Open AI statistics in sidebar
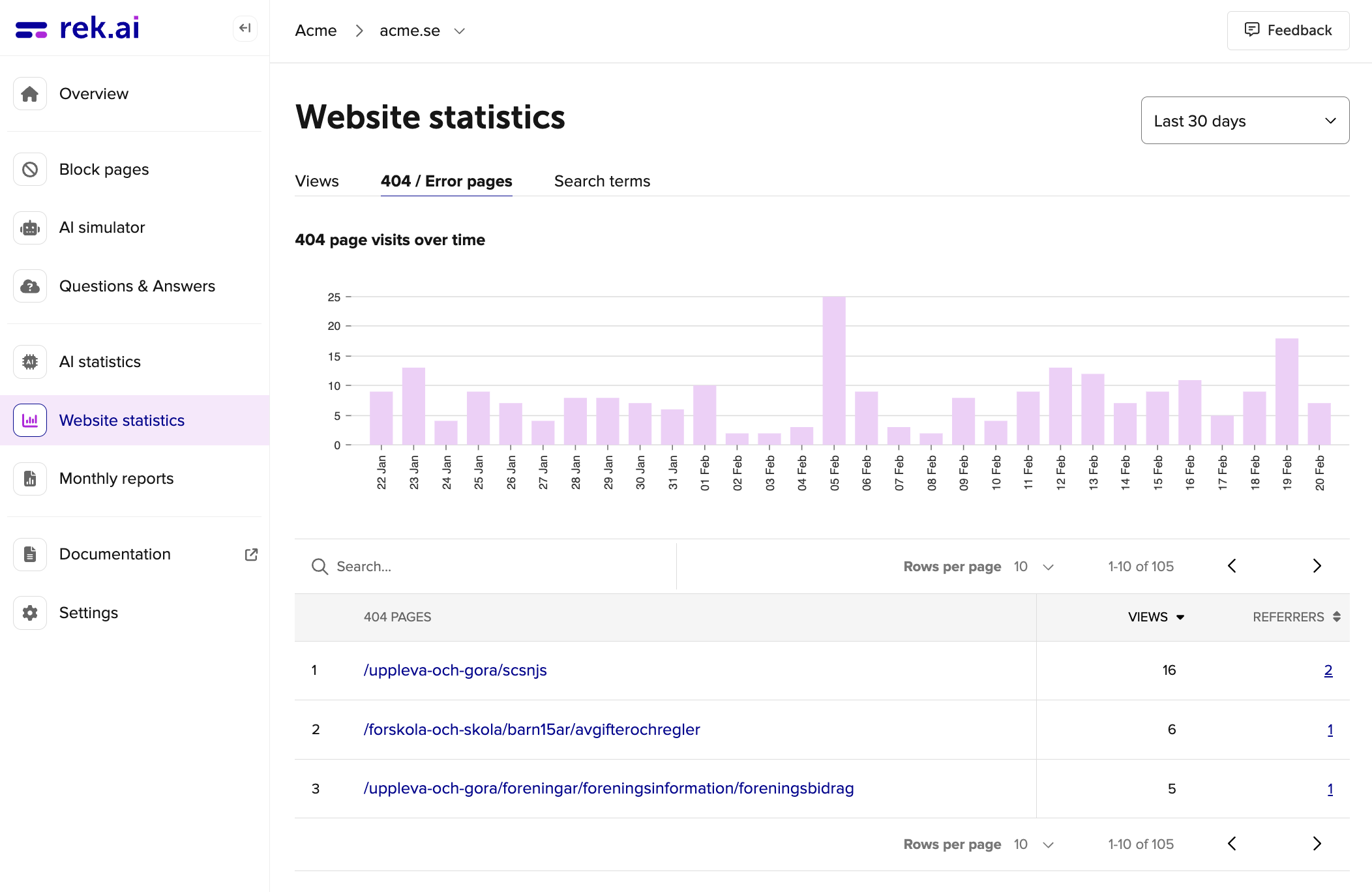 (134, 362)
